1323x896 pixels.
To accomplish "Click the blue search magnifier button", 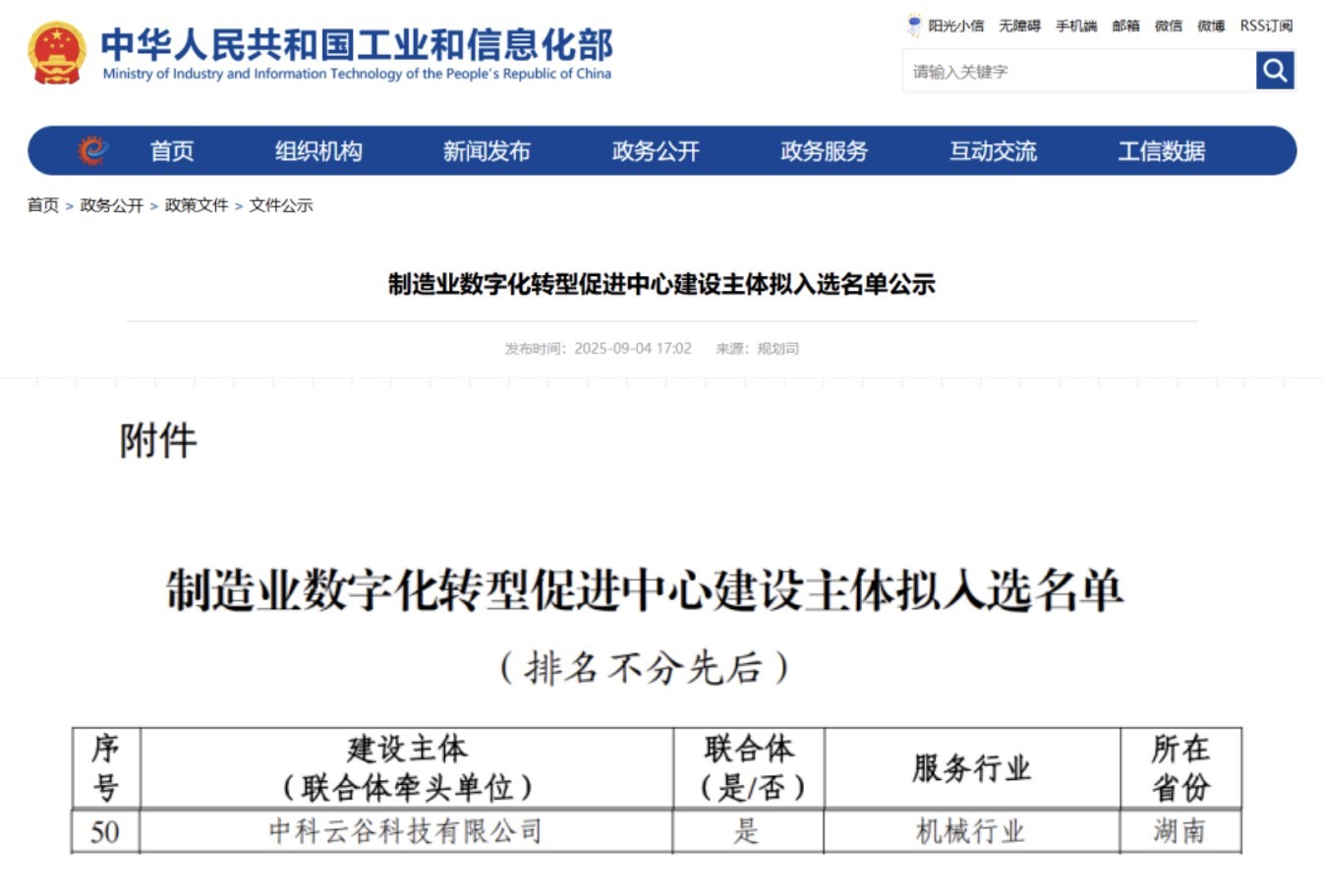I will [1275, 71].
